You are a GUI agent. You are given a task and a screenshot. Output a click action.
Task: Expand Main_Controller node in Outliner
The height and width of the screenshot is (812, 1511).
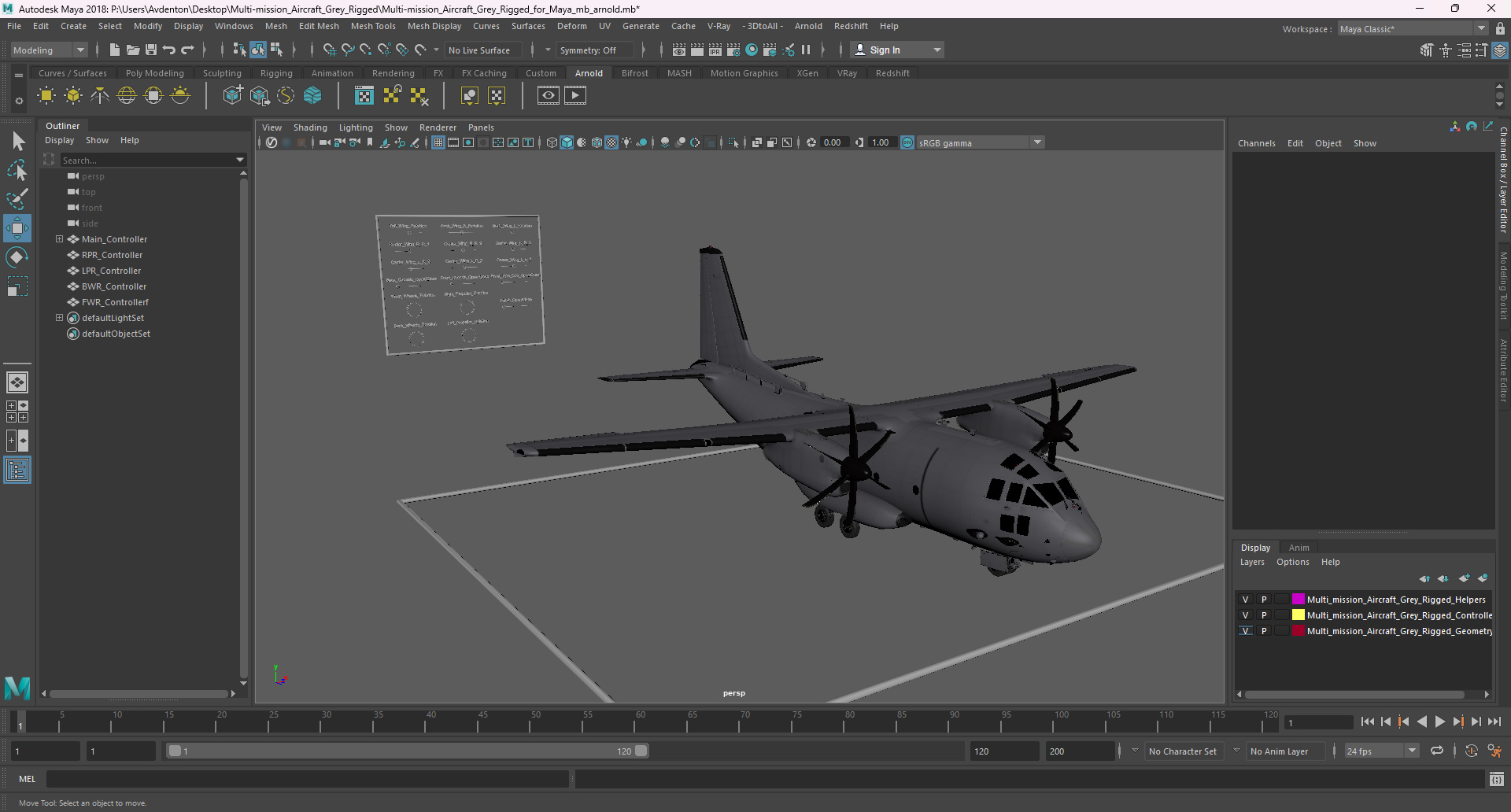click(x=59, y=239)
